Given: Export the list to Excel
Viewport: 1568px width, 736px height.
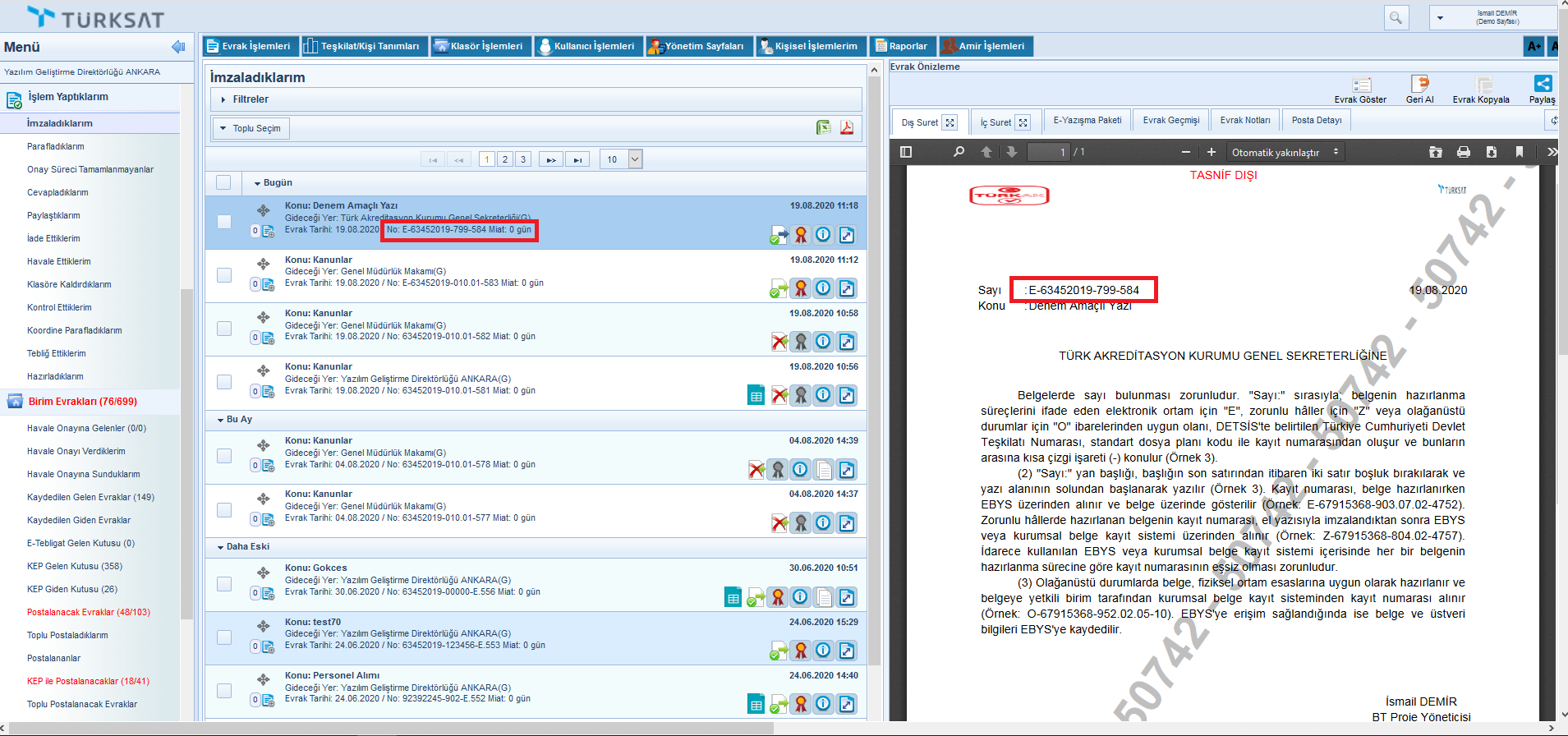Looking at the screenshot, I should (x=823, y=127).
